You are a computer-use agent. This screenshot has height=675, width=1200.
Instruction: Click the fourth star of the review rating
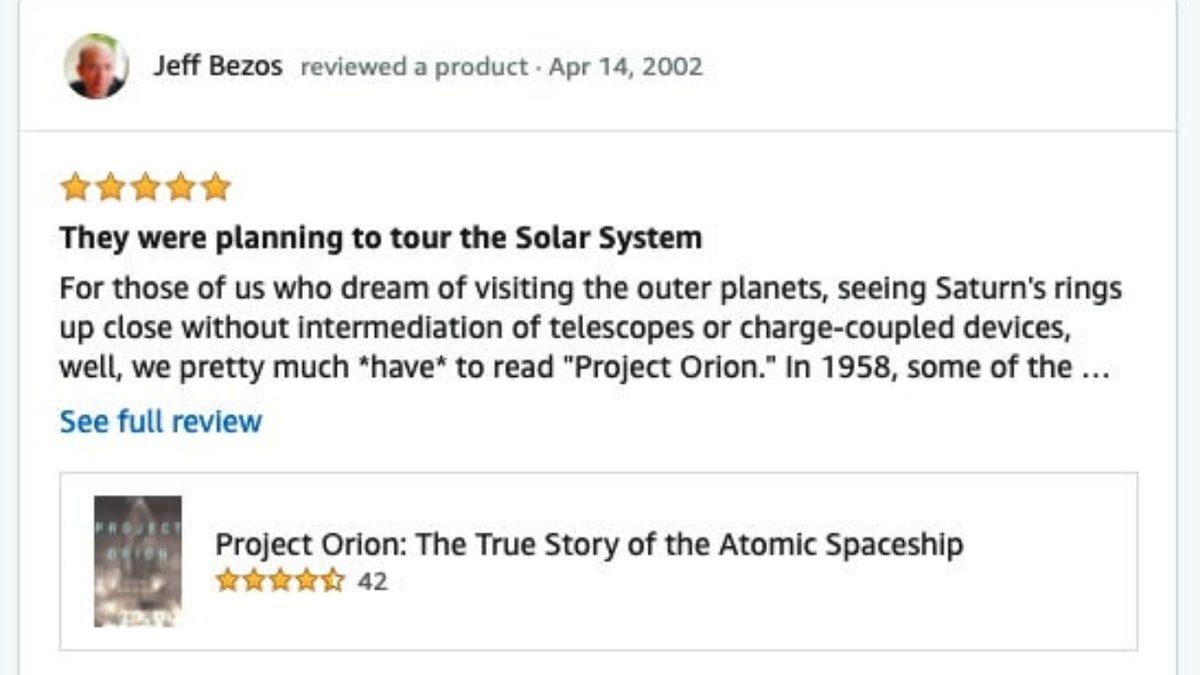pos(181,187)
